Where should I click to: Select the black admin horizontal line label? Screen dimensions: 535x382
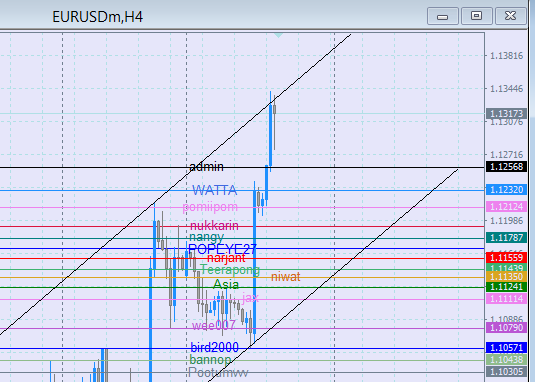[206, 167]
